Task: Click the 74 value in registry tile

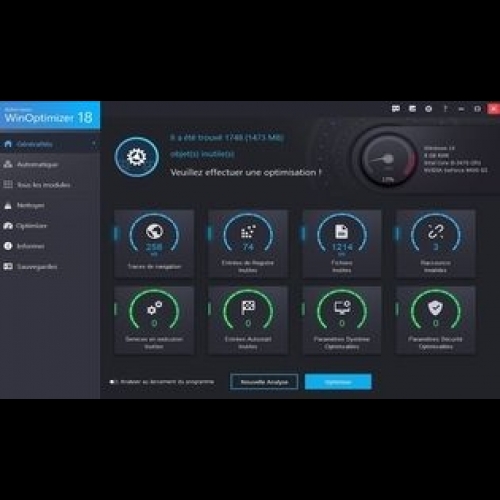Action: [248, 247]
